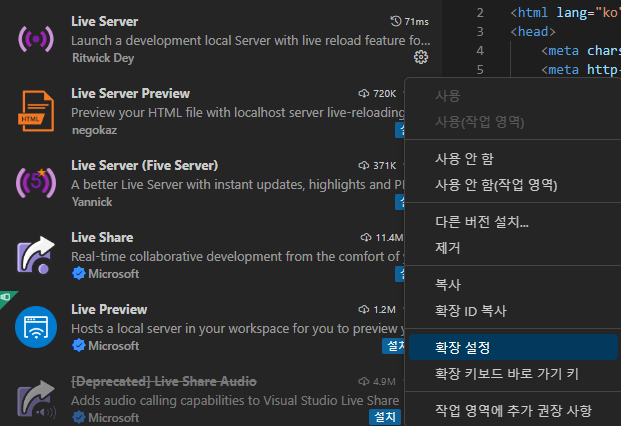Choose '작업 영역에 추가 권장 사항' entry
The image size is (621, 426).
coord(513,410)
